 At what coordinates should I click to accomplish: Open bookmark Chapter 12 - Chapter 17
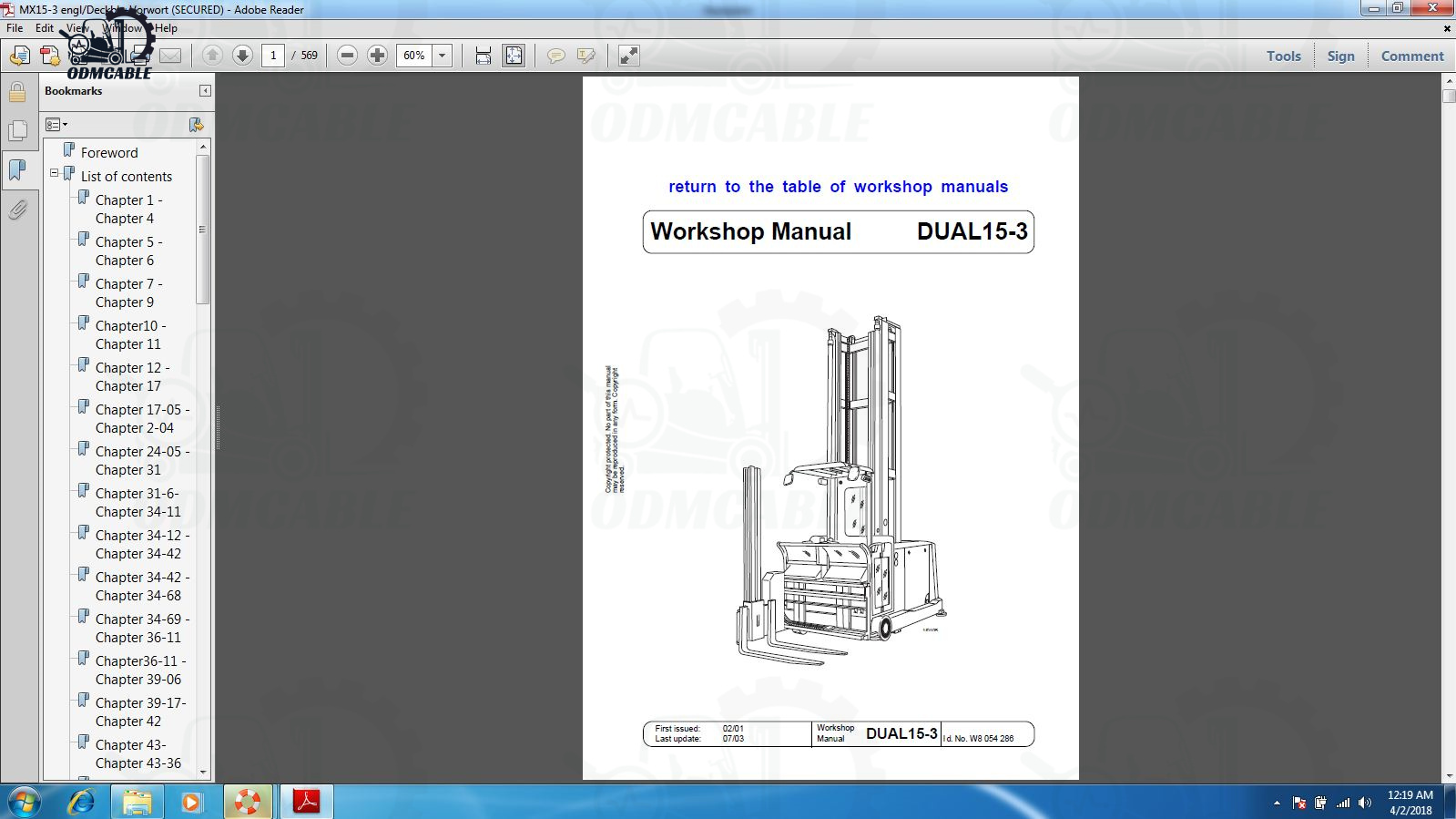coord(133,377)
